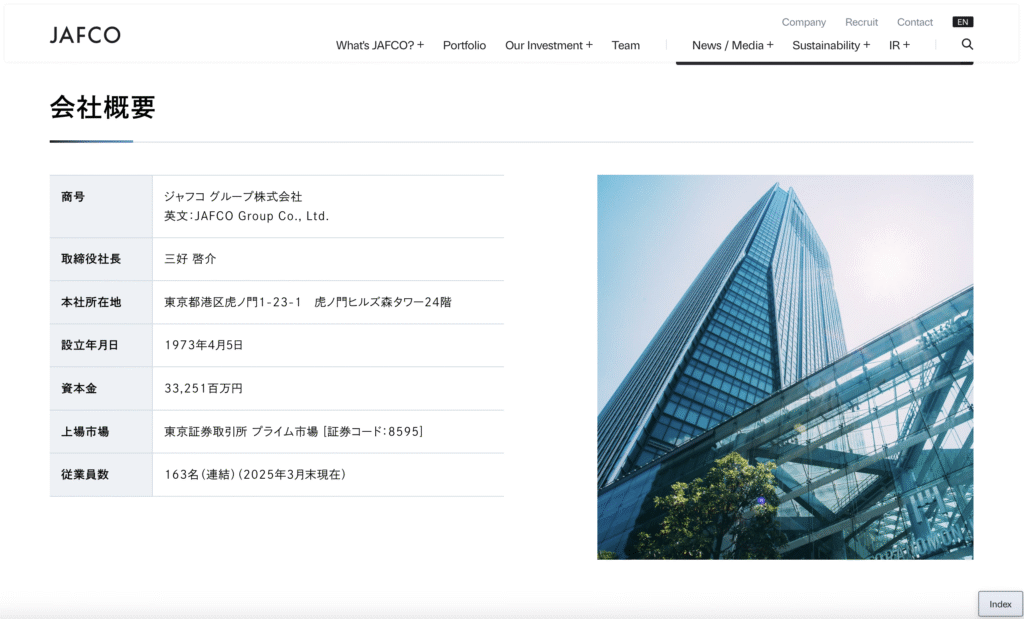Open the search magnifier icon
This screenshot has height=619, width=1024.
[967, 44]
